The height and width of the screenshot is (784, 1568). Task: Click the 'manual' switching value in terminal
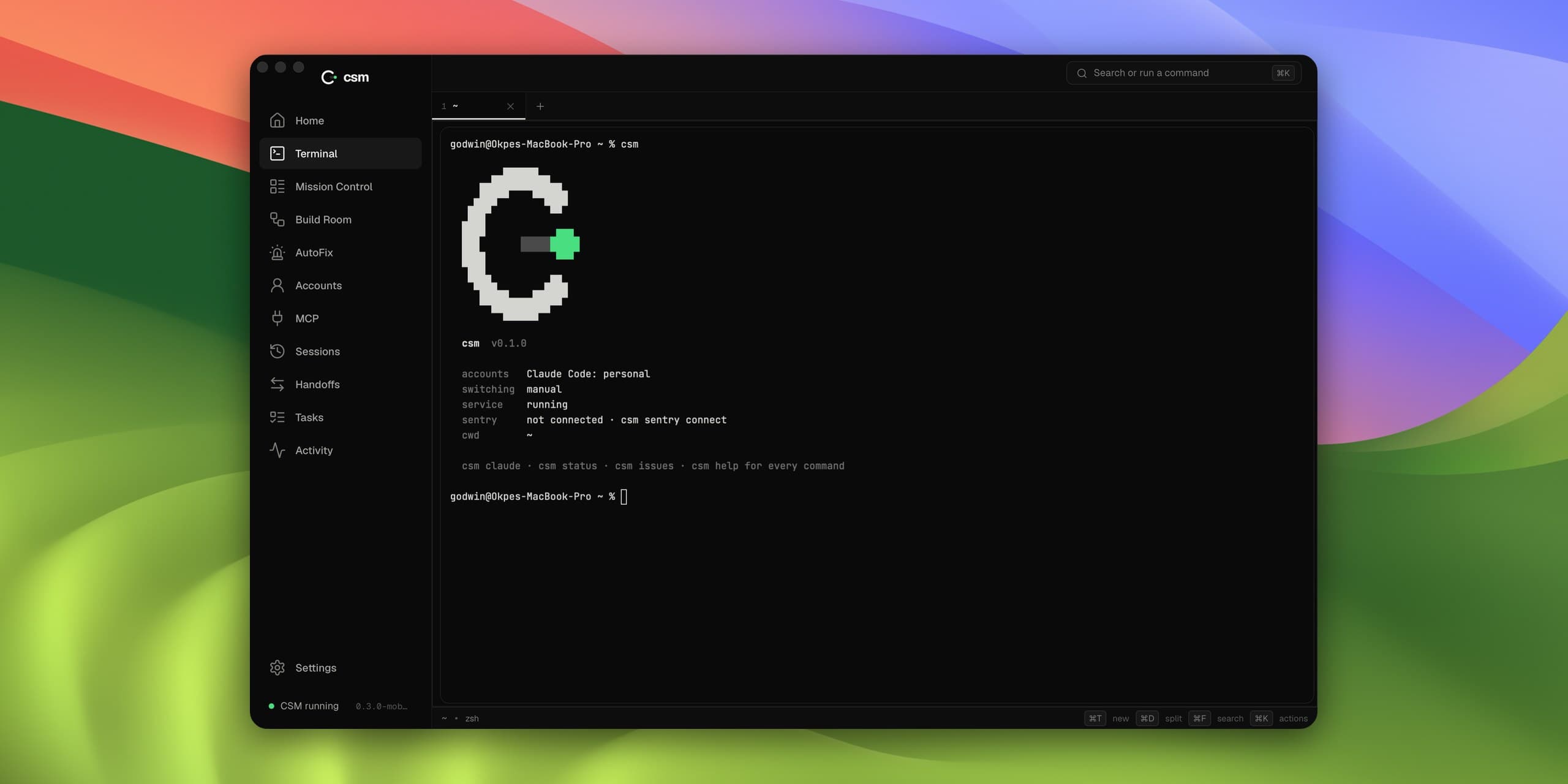click(x=544, y=389)
